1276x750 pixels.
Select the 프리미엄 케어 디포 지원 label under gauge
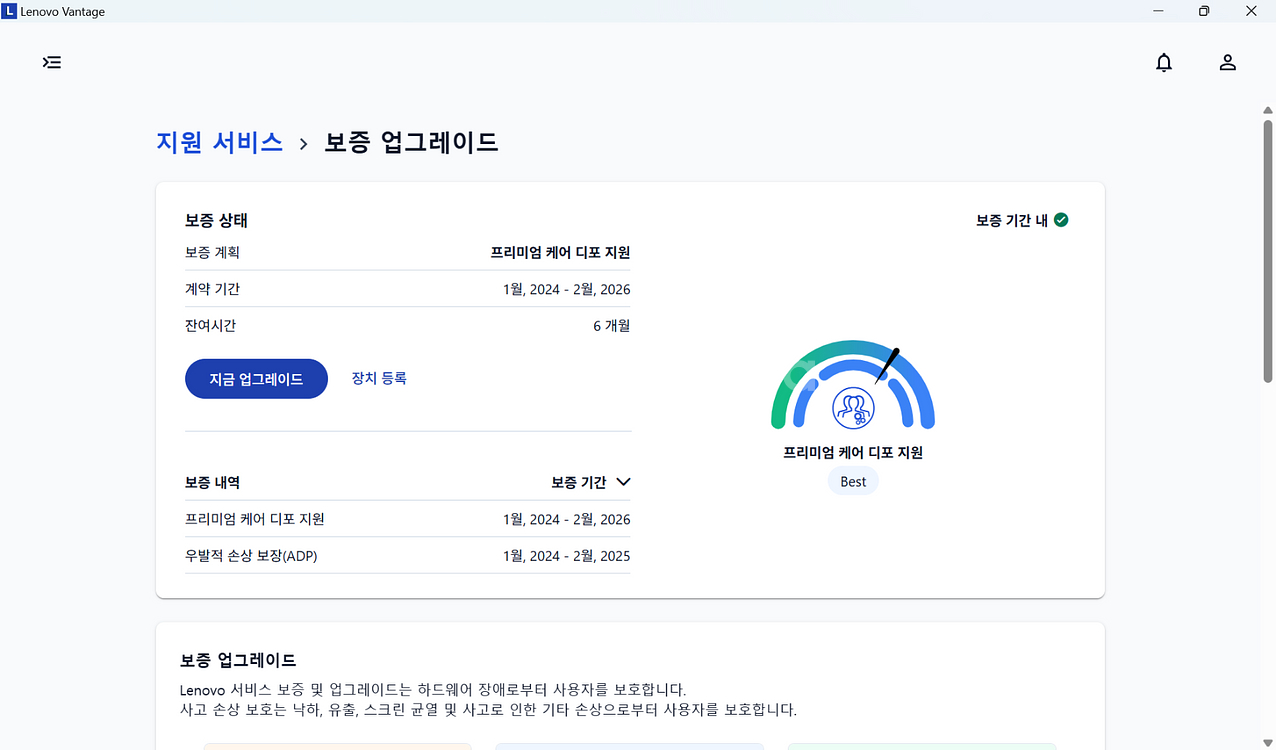tap(853, 453)
